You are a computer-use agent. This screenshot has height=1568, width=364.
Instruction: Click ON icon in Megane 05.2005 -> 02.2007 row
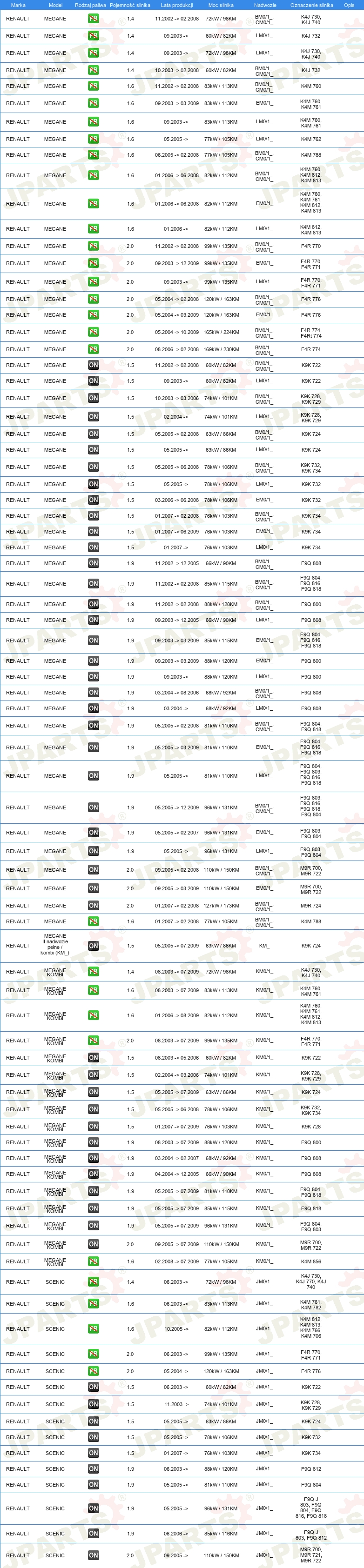coord(93,832)
